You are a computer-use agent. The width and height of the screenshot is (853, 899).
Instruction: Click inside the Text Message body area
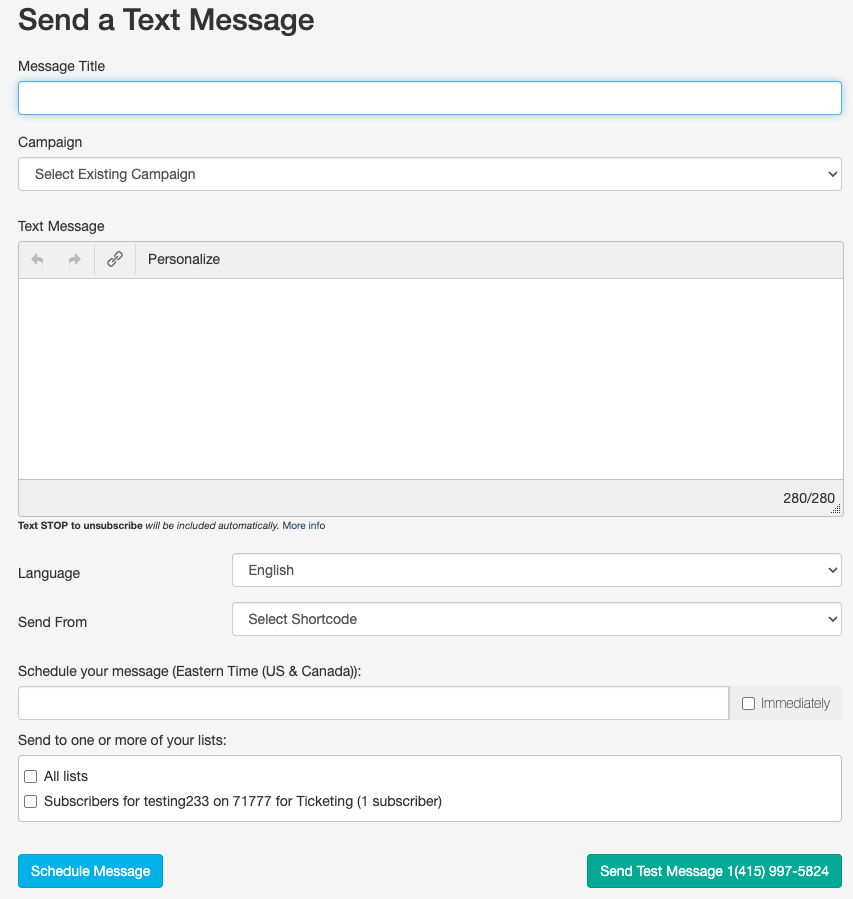(430, 378)
